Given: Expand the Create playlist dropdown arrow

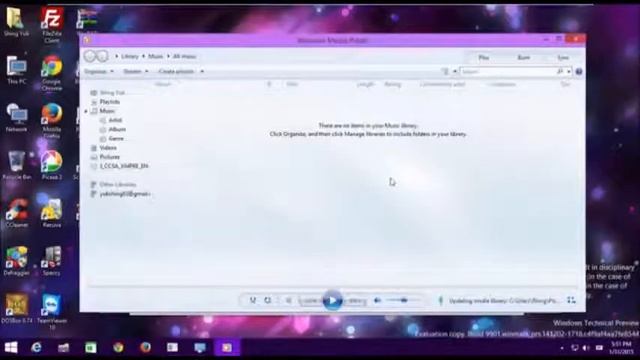Looking at the screenshot, I should coord(202,71).
